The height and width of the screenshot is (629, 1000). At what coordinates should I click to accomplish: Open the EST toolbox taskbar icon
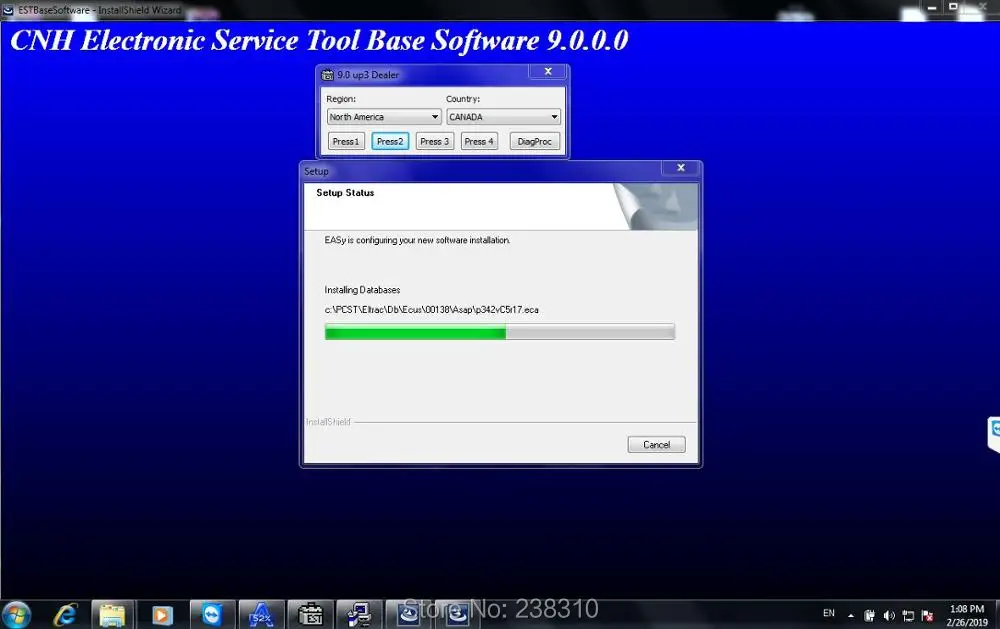pos(311,615)
